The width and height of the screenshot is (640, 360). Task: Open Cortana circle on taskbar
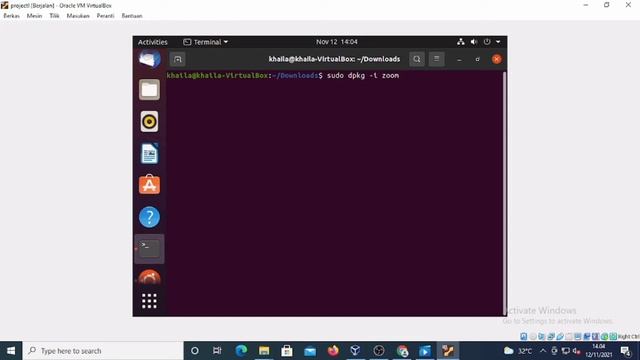195,351
